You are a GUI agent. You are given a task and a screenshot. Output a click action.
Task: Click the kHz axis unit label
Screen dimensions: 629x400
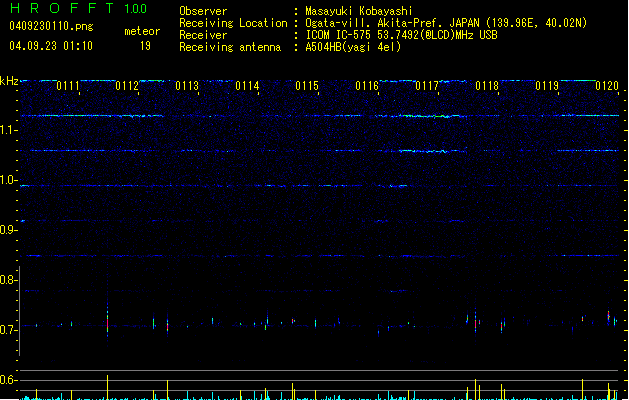(9, 81)
